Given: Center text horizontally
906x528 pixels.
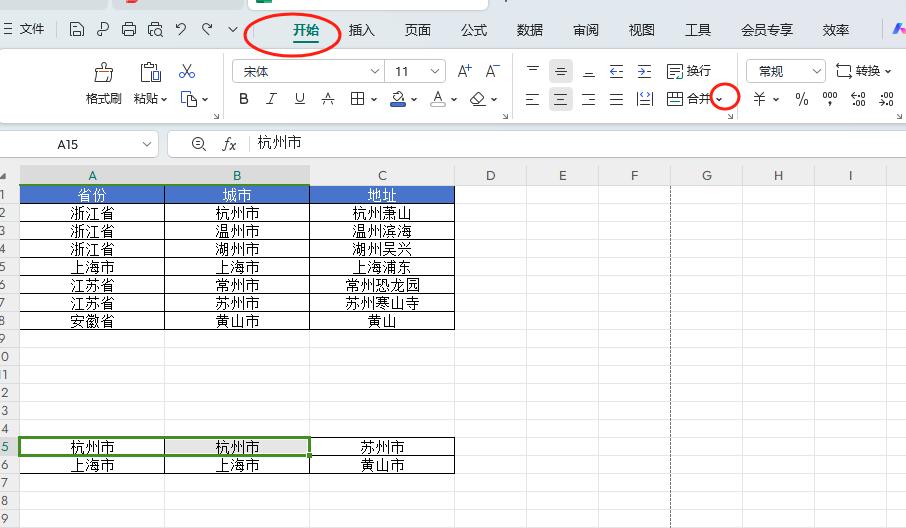Looking at the screenshot, I should click(x=560, y=99).
